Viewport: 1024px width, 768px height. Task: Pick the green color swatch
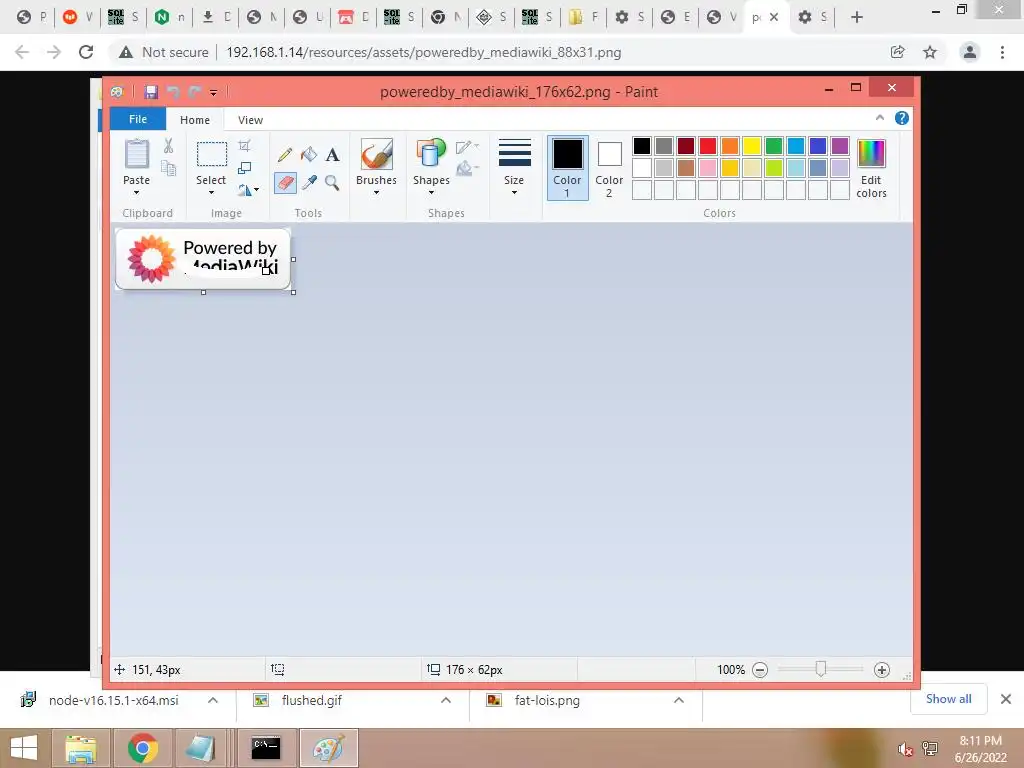point(774,146)
